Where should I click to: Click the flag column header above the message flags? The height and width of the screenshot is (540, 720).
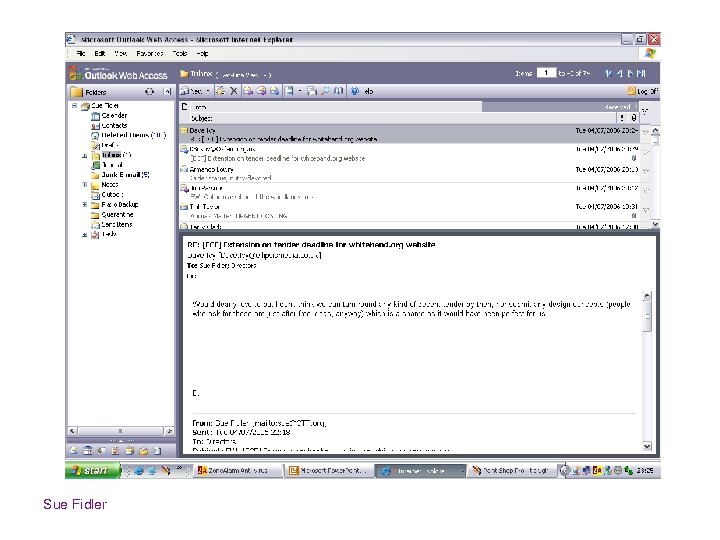point(645,111)
